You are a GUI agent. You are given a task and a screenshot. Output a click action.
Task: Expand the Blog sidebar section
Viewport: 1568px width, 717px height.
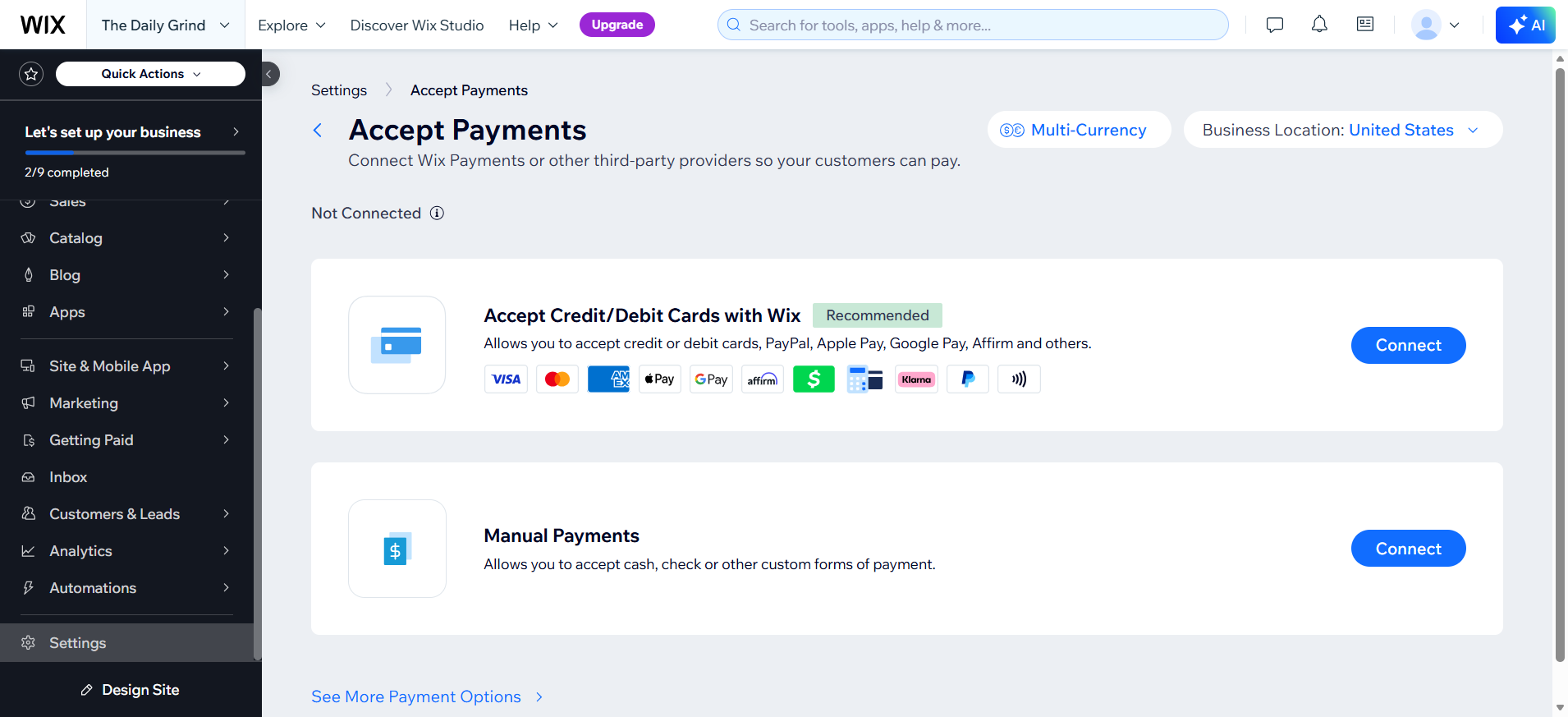point(126,275)
